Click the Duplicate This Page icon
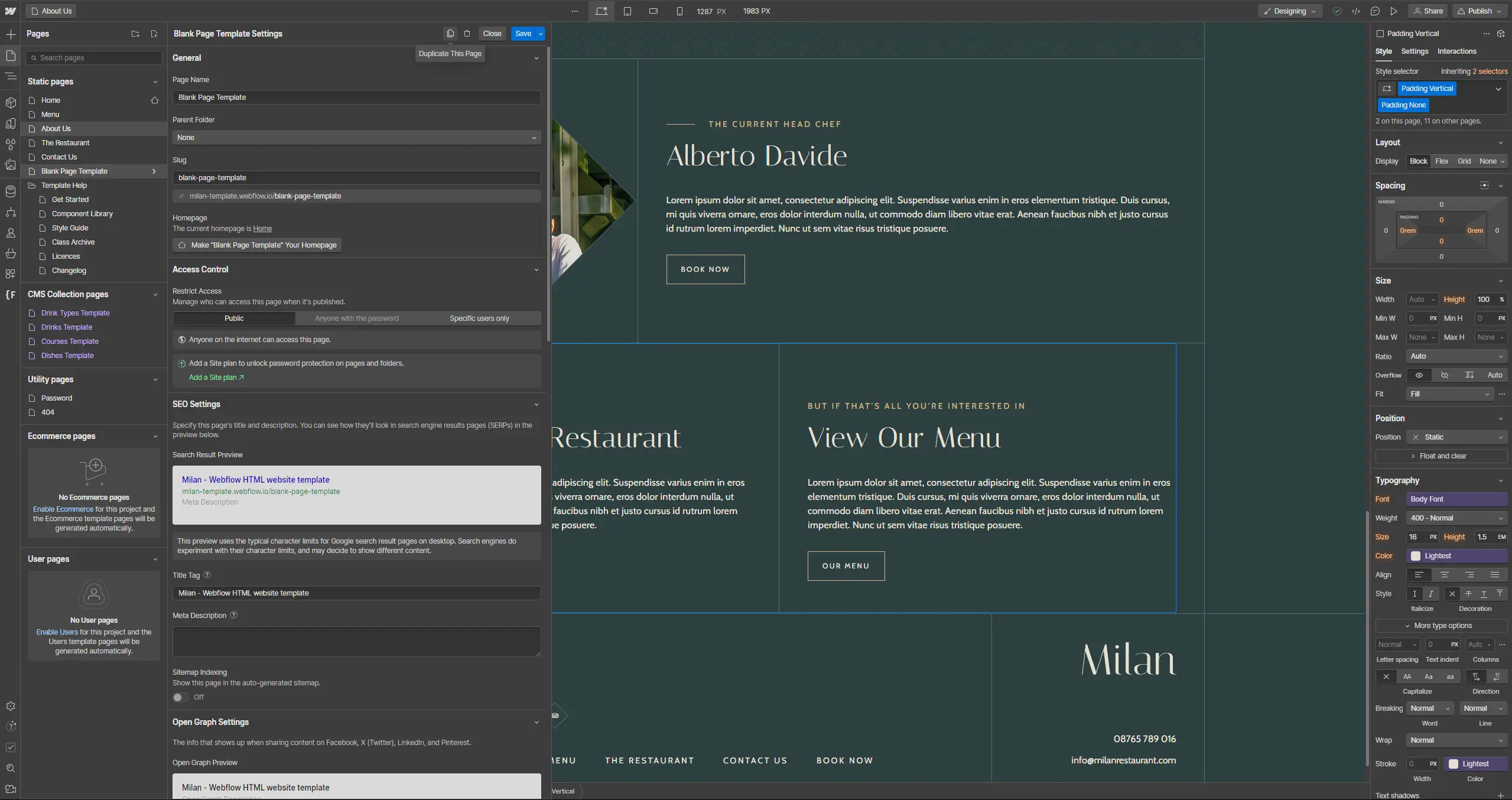The height and width of the screenshot is (800, 1512). 450,34
